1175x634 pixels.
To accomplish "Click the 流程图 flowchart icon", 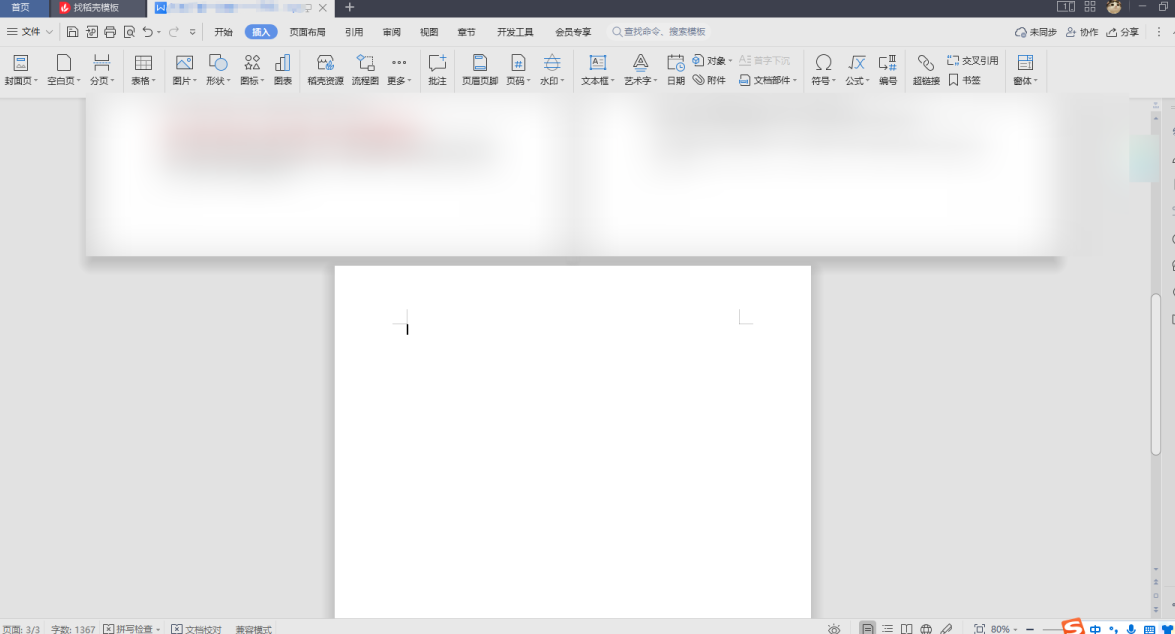I will (366, 68).
